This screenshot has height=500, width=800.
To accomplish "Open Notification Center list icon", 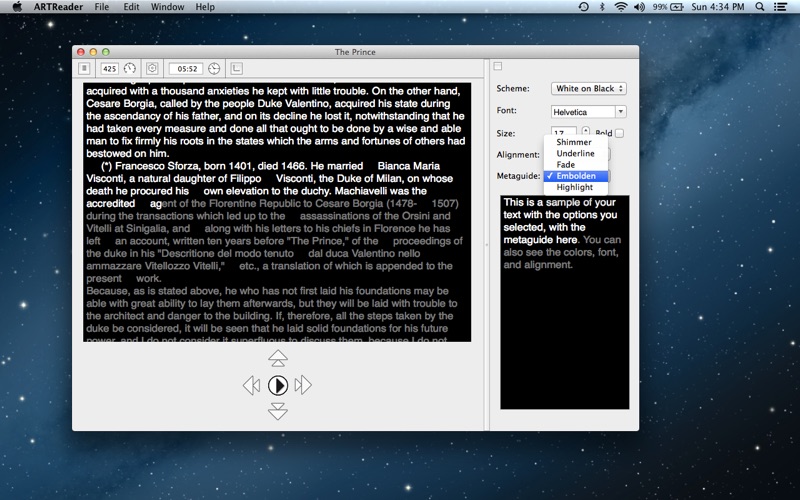I will click(x=780, y=7).
